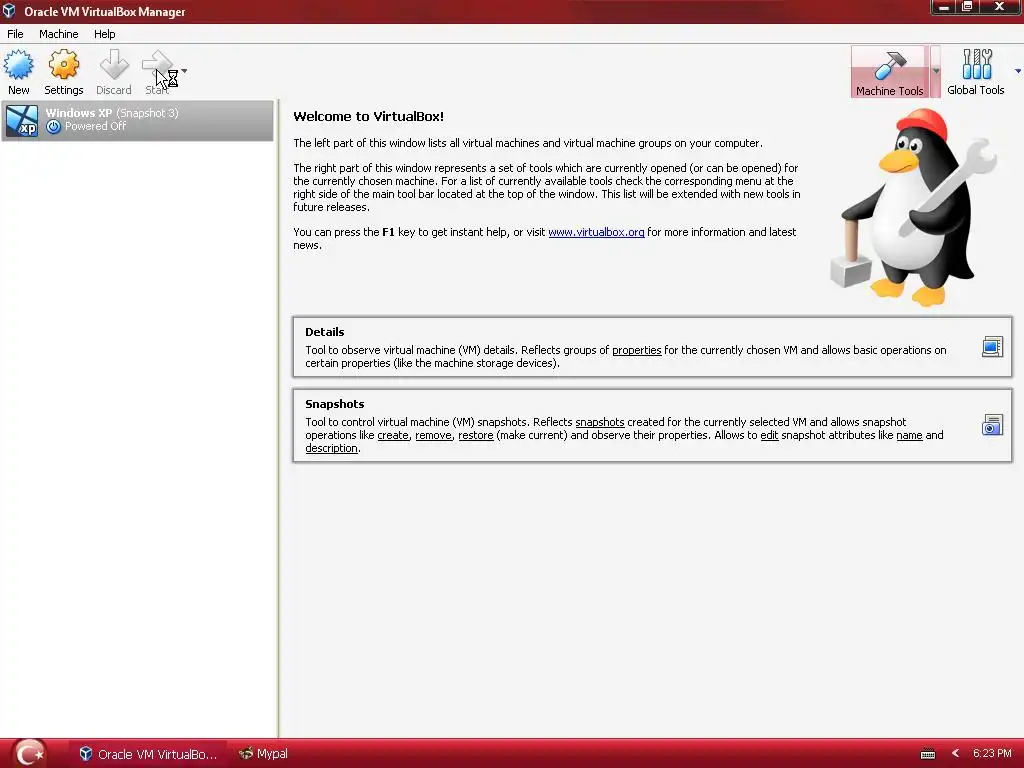Close the VirtualBox Manager window

999,7
